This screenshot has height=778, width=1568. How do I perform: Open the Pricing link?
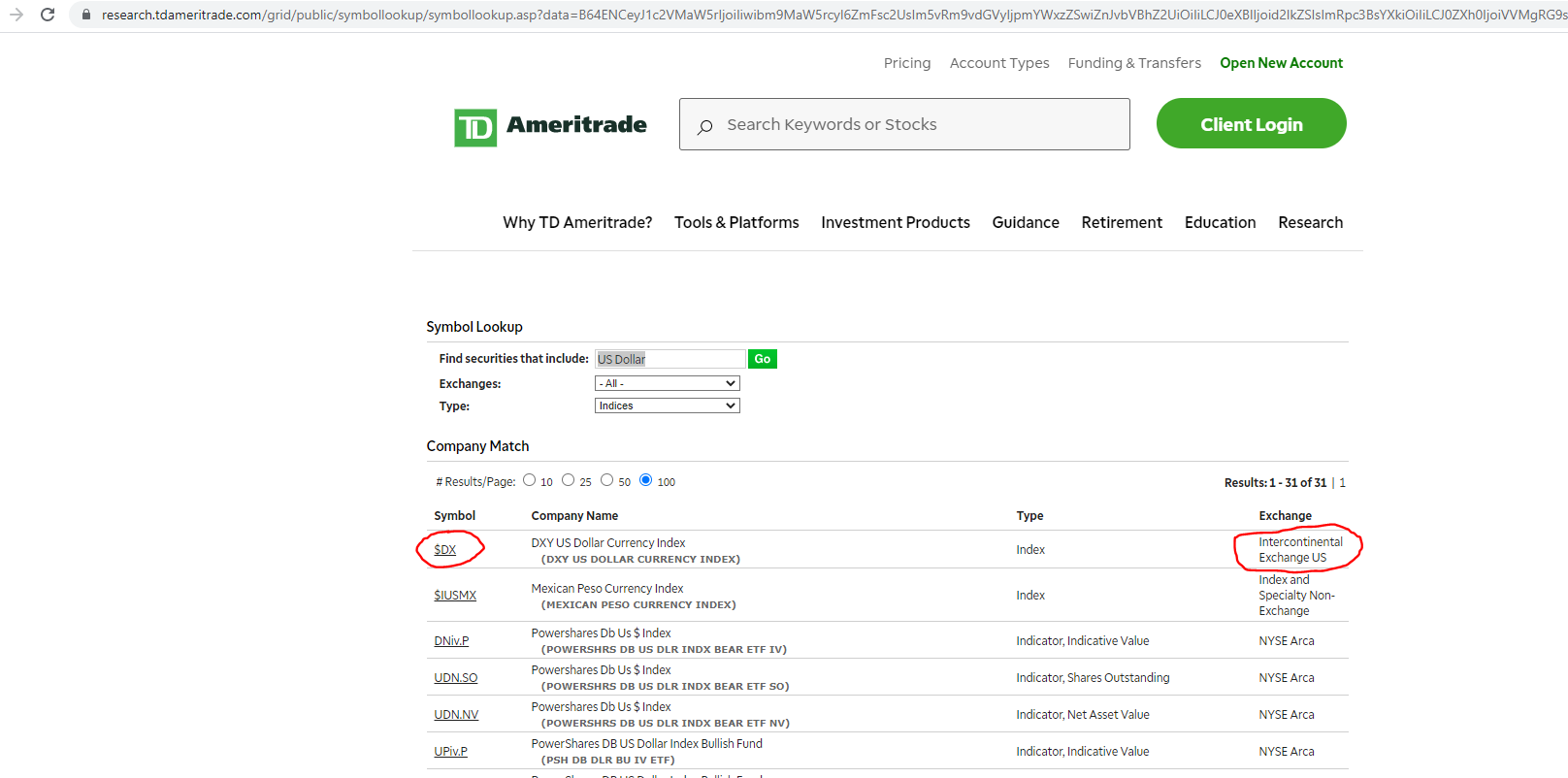click(907, 63)
